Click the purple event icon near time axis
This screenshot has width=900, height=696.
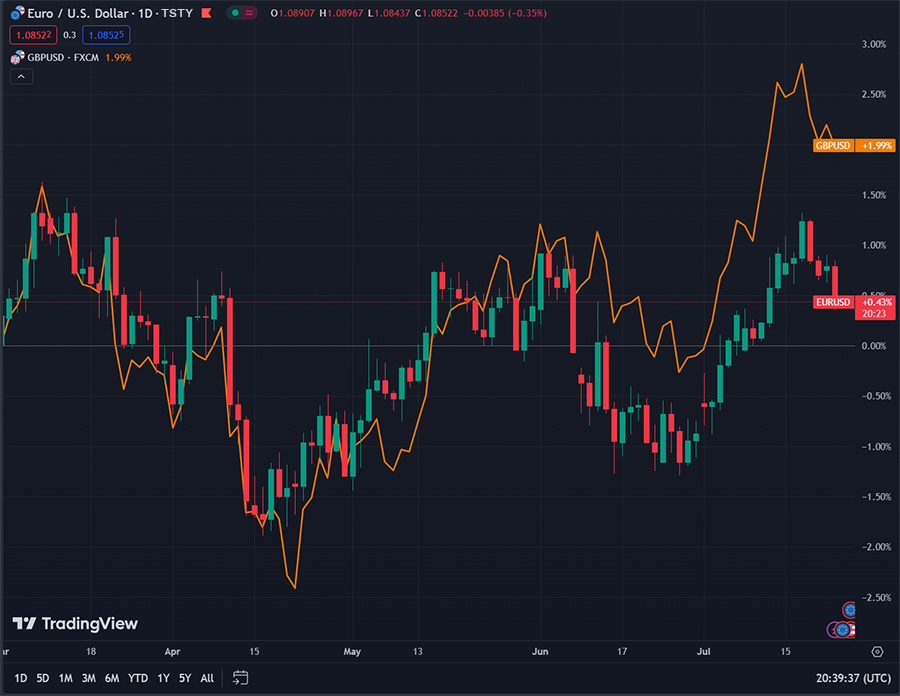coord(831,630)
